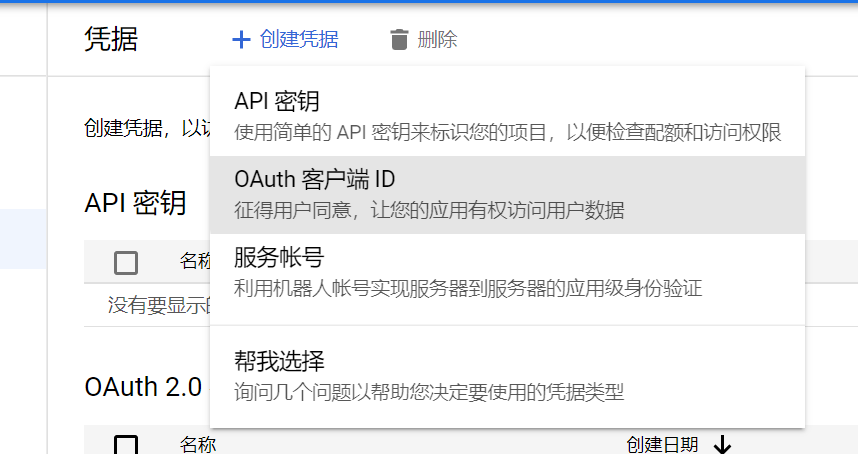This screenshot has width=858, height=454.
Task: Select the highlighted left sidebar item
Action: click(23, 239)
